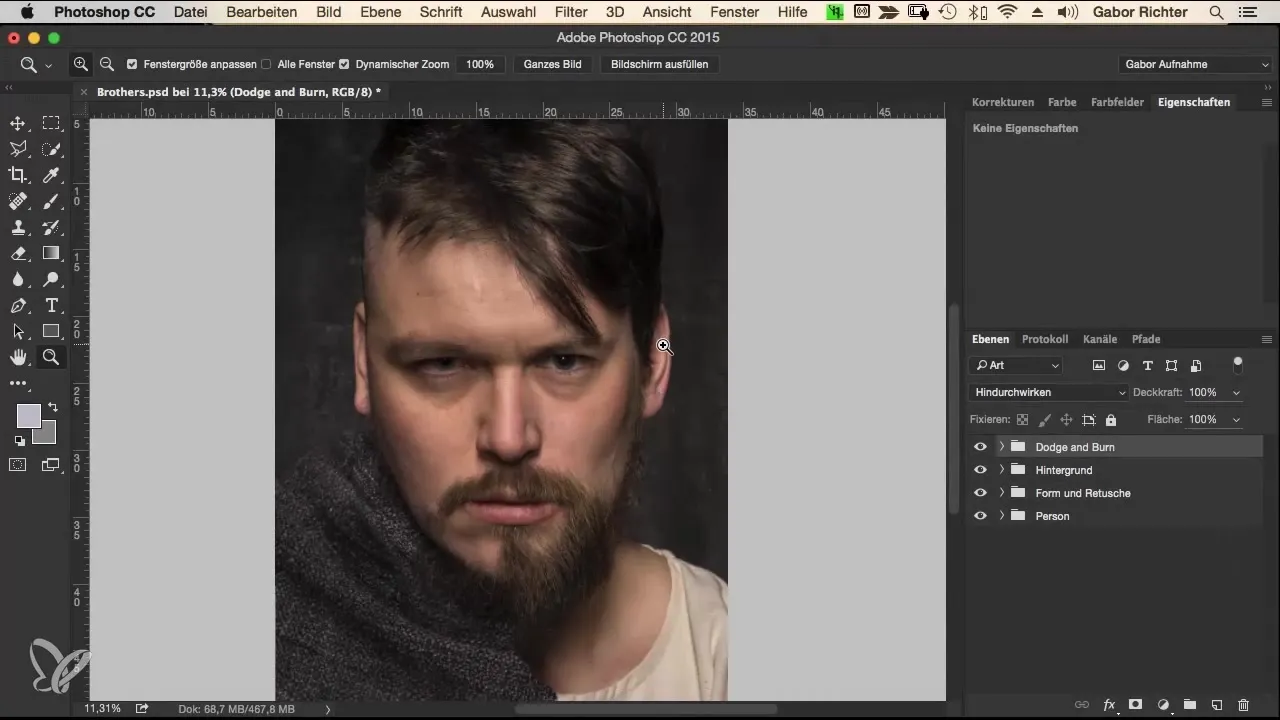Reset to default foreground and background colors
The height and width of the screenshot is (720, 1280).
point(19,440)
